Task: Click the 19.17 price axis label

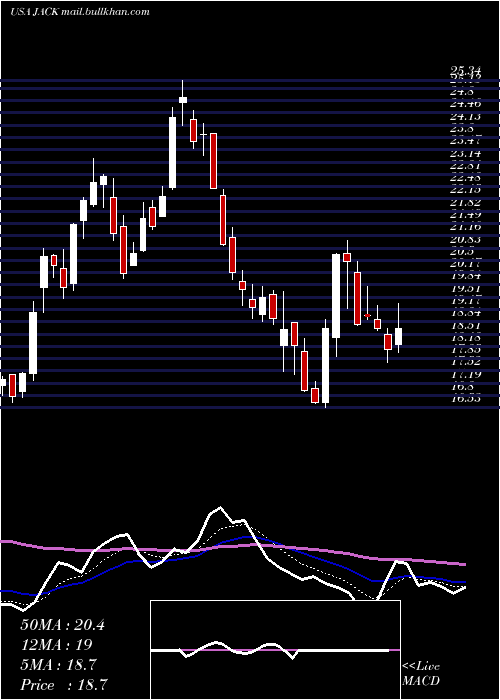Action: tap(465, 301)
